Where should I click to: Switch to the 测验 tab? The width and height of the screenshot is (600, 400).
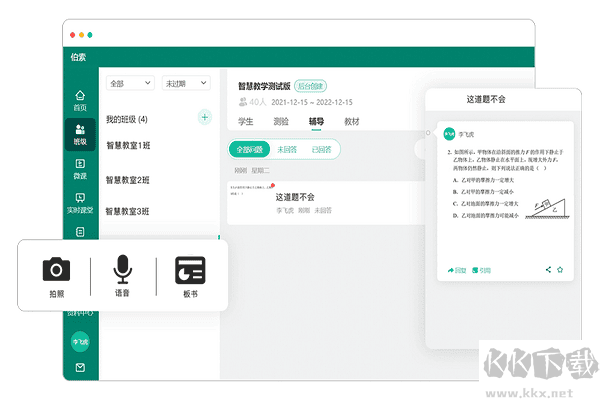click(281, 122)
